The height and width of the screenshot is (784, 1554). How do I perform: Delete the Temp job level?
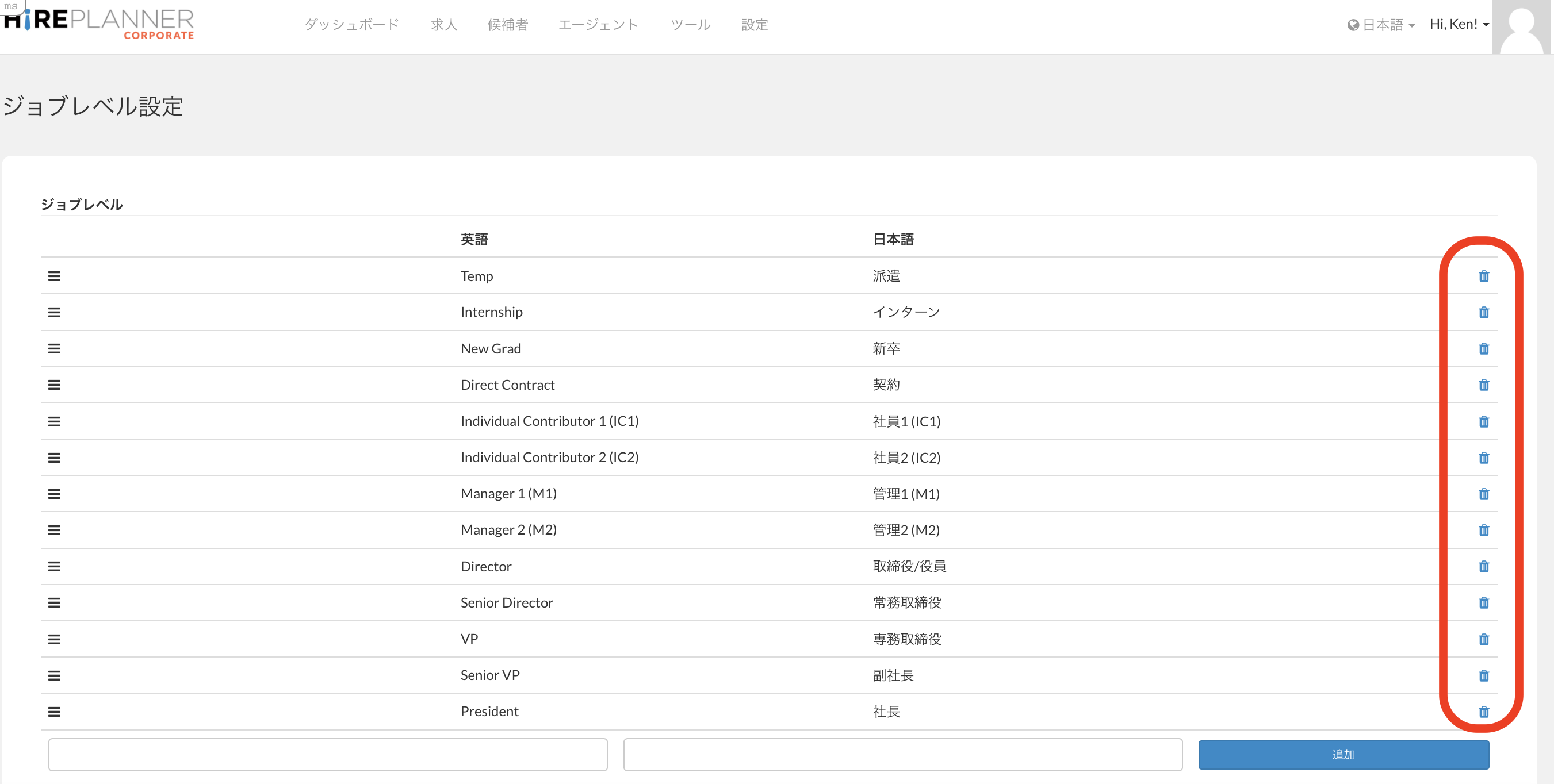pos(1483,276)
